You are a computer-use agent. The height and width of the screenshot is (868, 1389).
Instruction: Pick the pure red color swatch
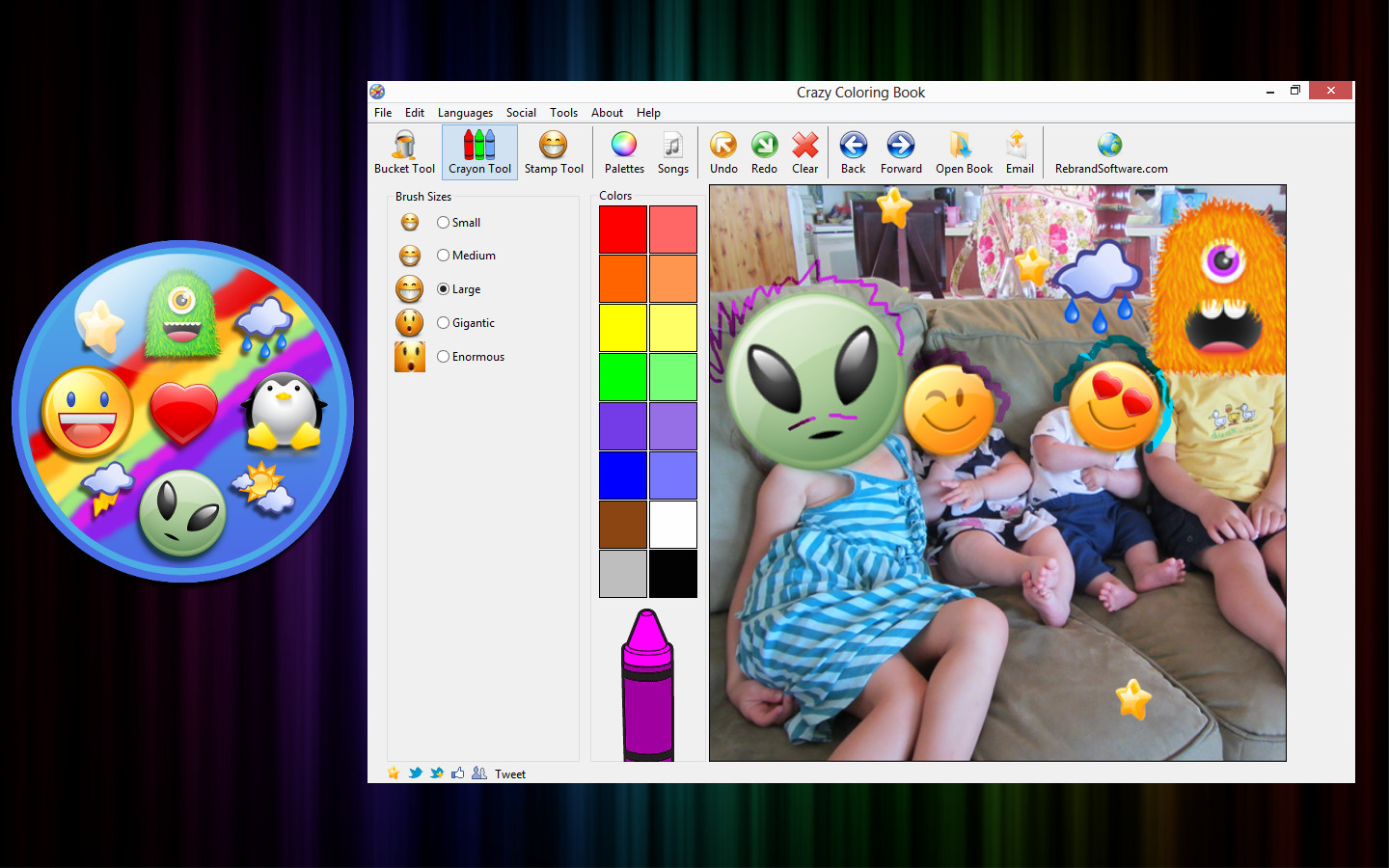[623, 230]
